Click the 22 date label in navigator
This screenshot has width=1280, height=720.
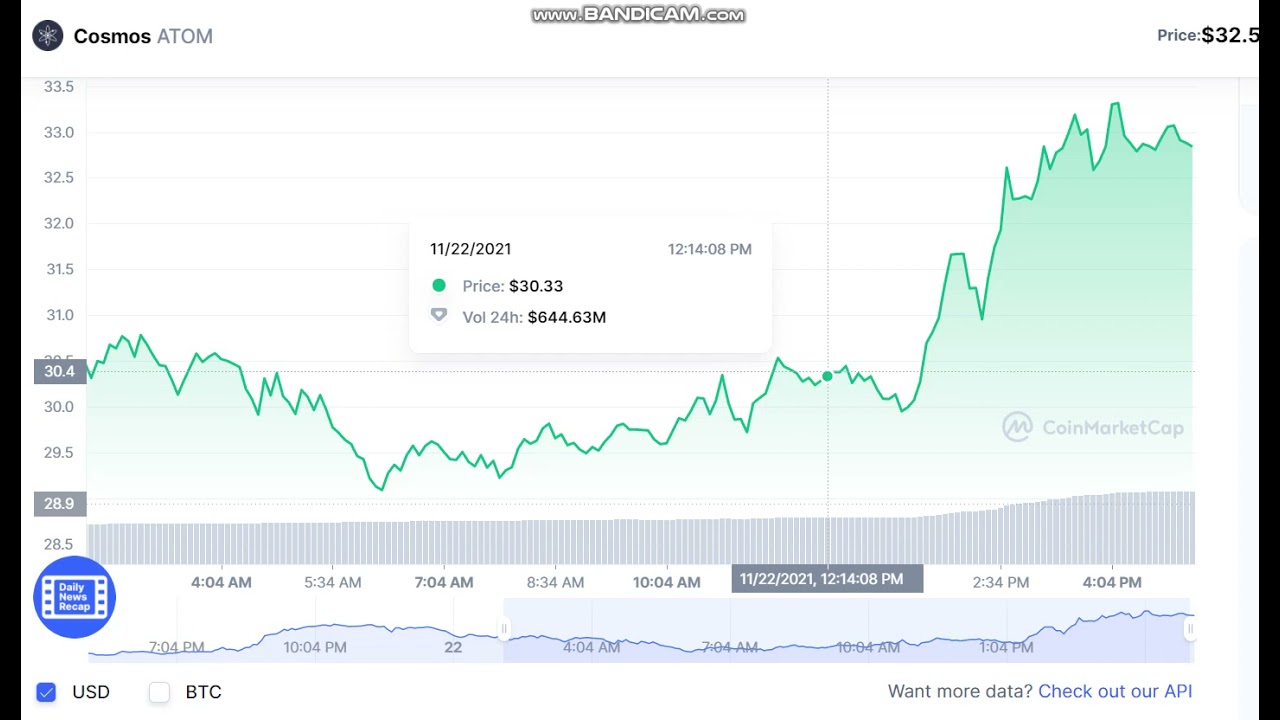pos(453,647)
